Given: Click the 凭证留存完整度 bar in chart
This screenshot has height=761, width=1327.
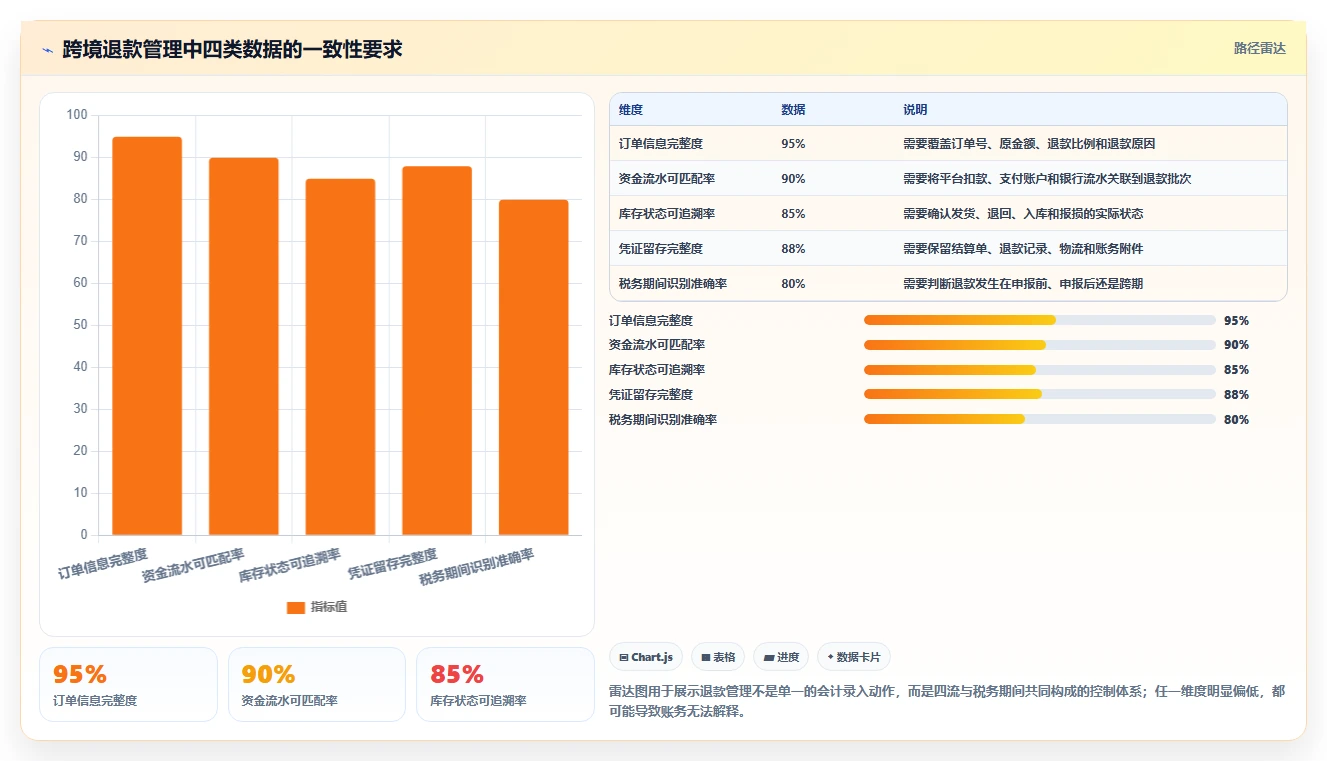Looking at the screenshot, I should [x=437, y=351].
